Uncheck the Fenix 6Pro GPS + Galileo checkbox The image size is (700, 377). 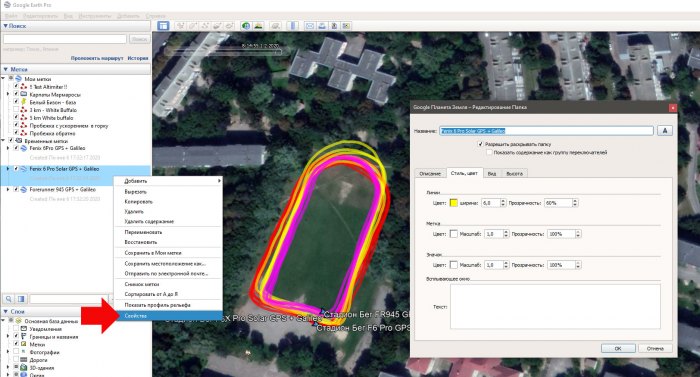(16, 148)
